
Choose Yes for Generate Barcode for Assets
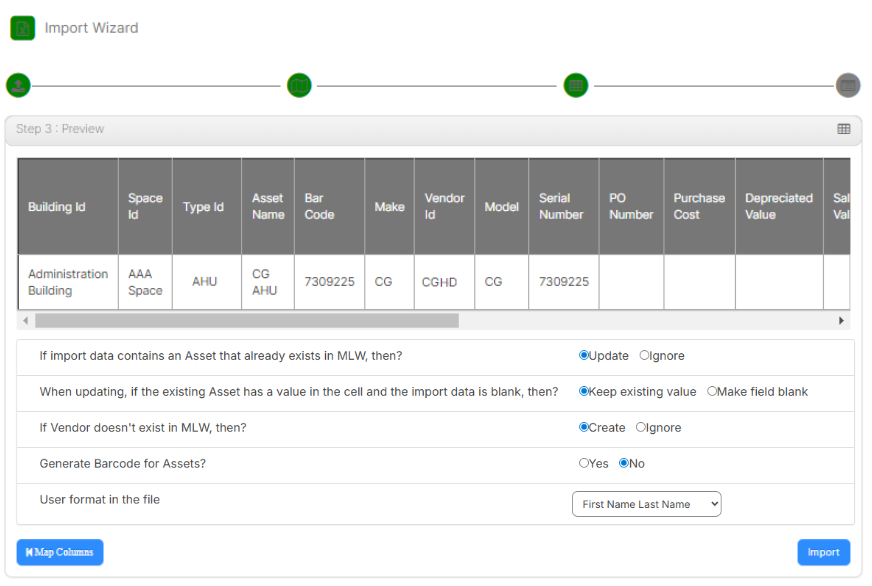[584, 464]
